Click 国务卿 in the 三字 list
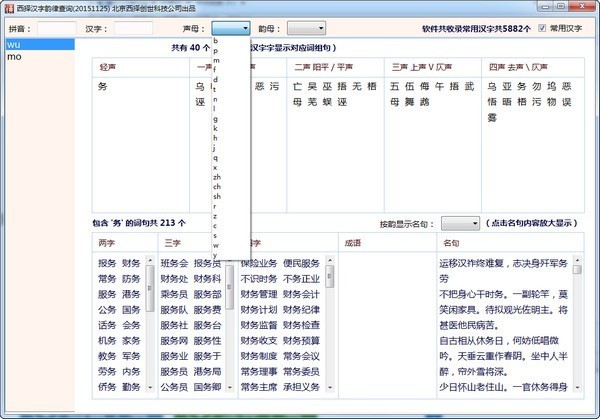The image size is (600, 419). (x=207, y=387)
